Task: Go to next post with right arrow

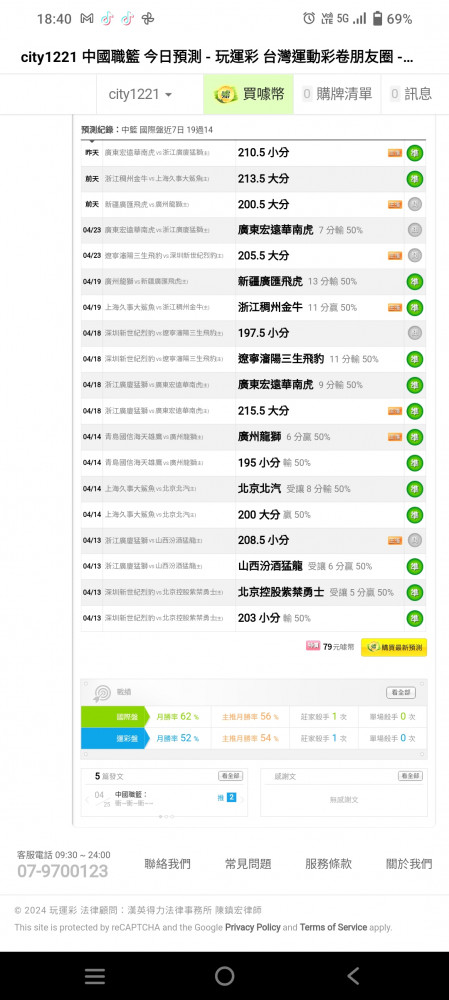Action: (242, 799)
